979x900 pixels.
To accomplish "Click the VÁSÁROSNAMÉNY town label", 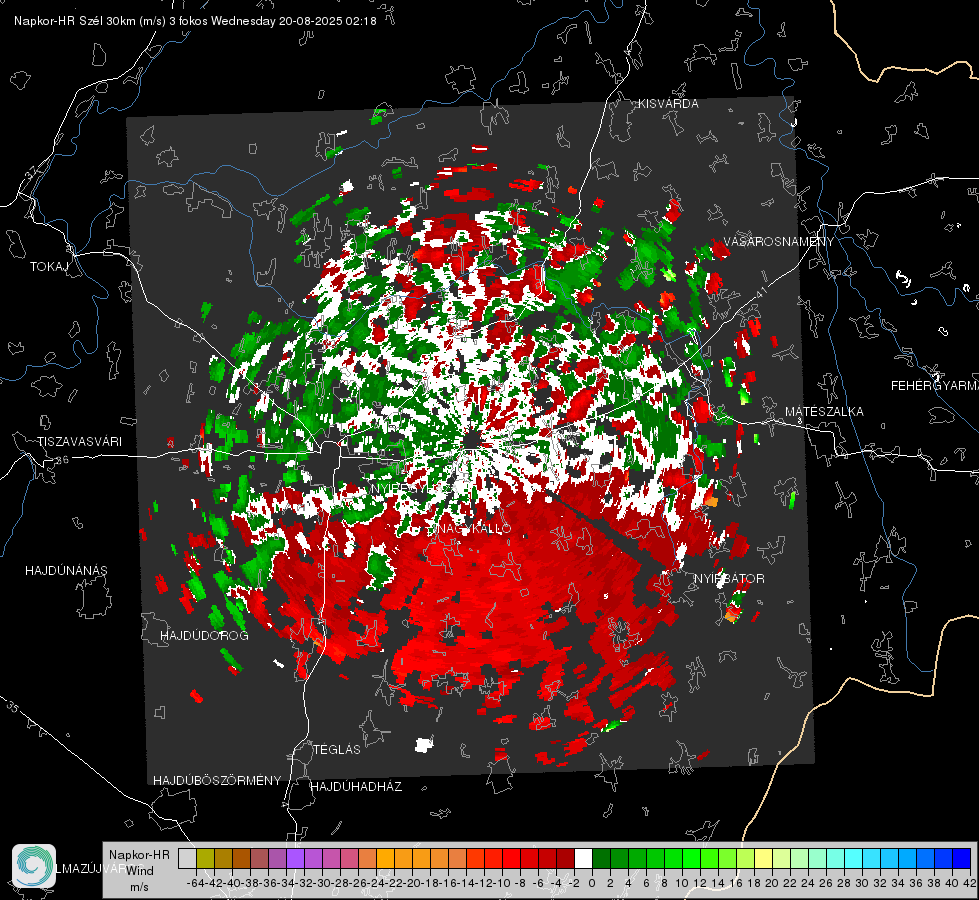I will point(779,242).
